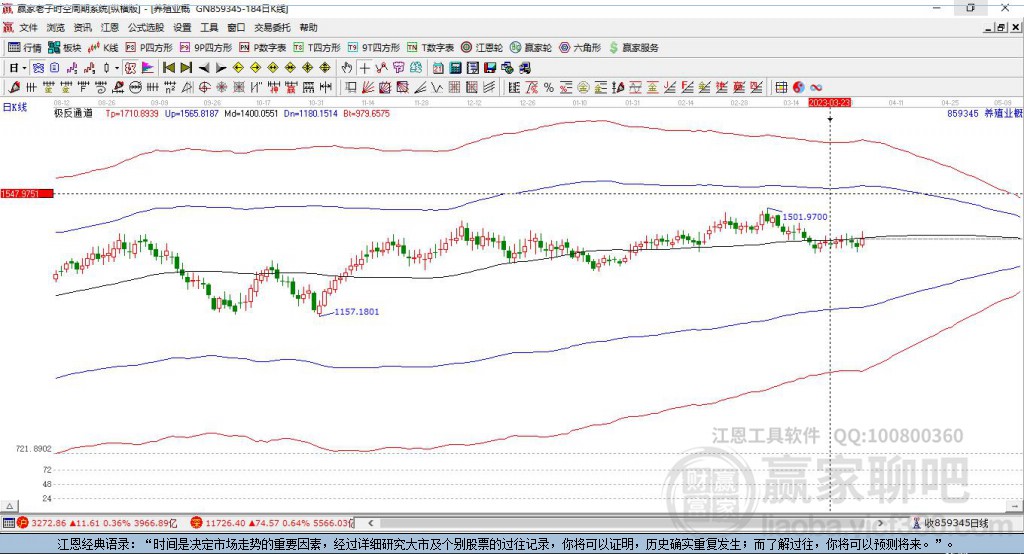Click the 板块 toolbar button
Image resolution: width=1024 pixels, height=554 pixels.
click(65, 48)
